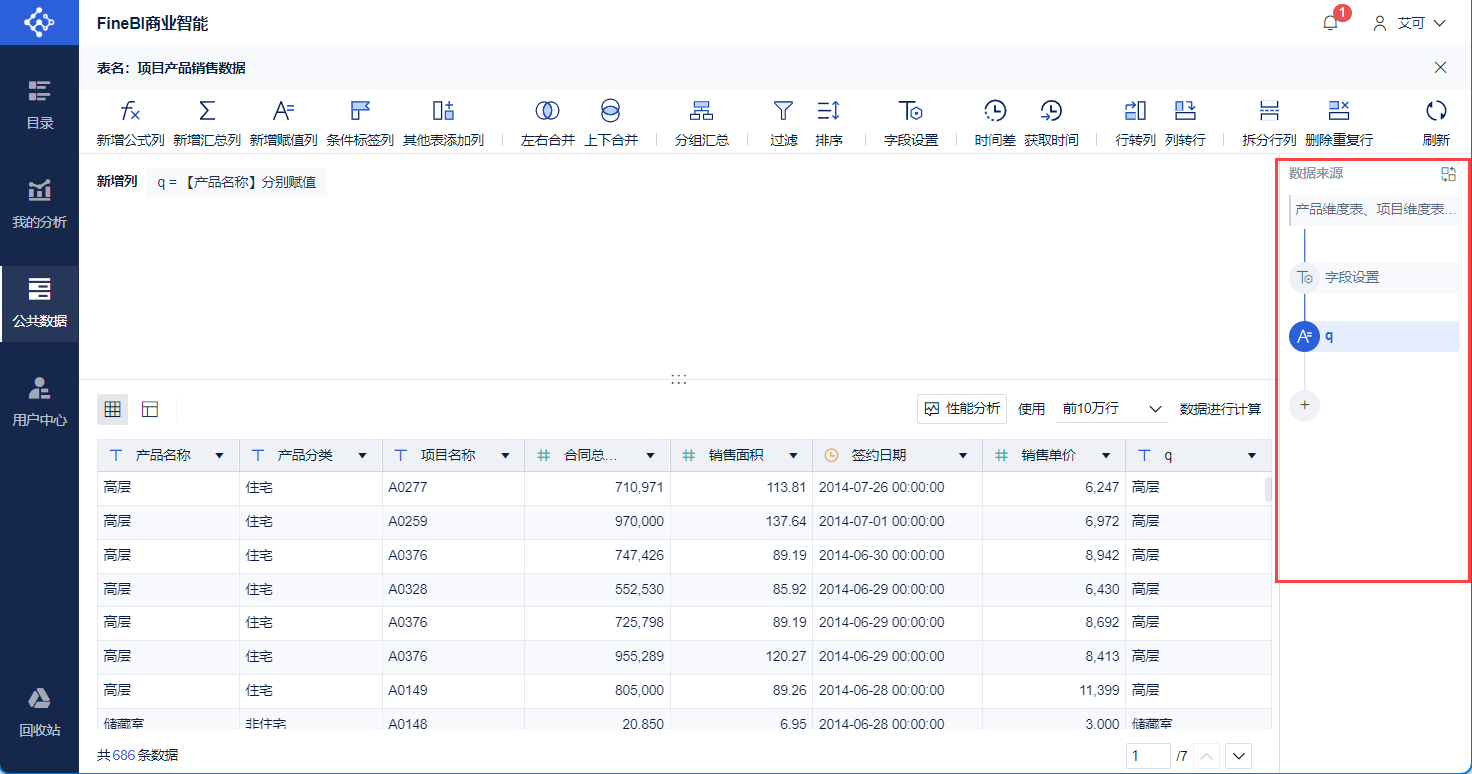Add a new step with the plus icon
1472x774 pixels.
tap(1304, 406)
